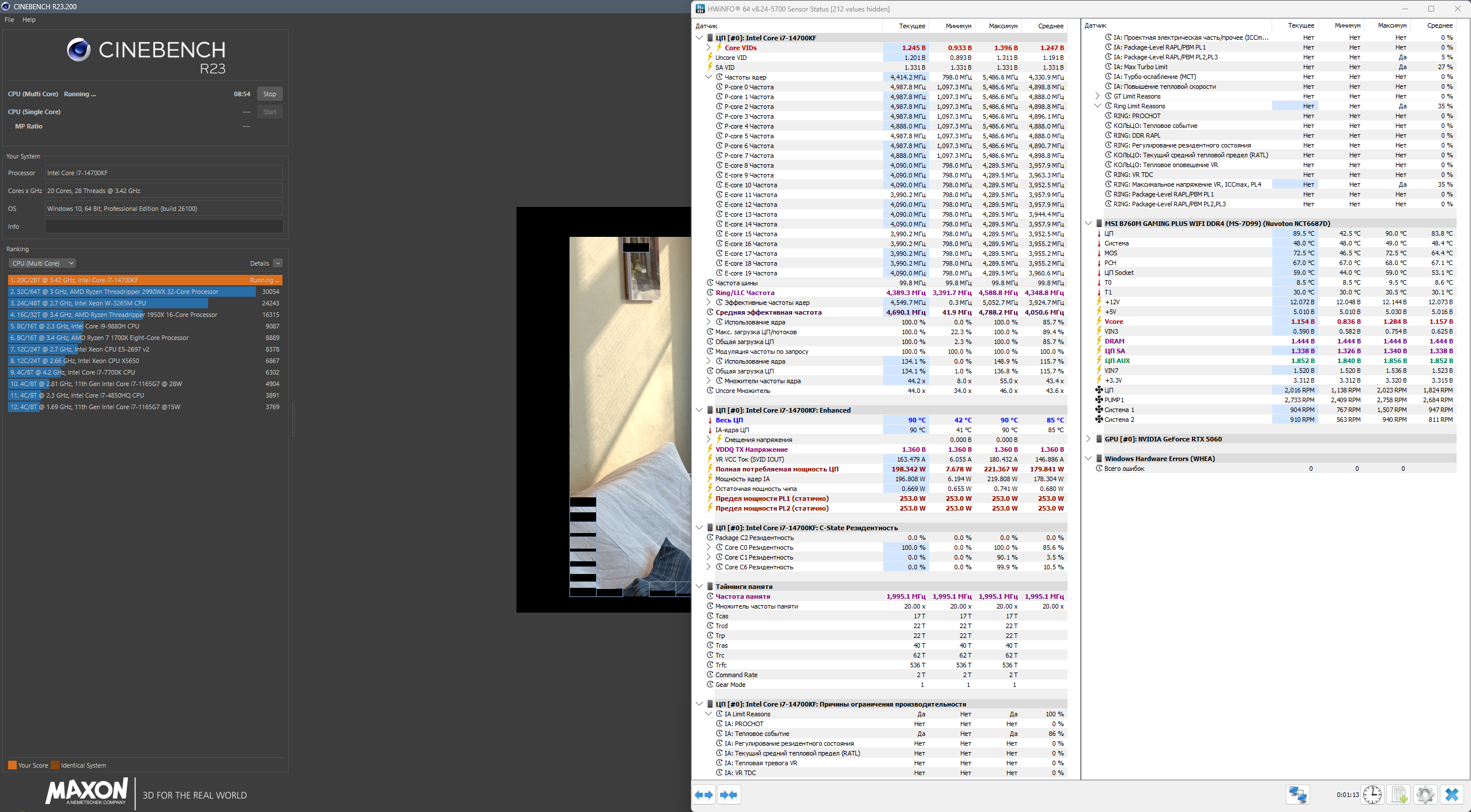Screen dimensions: 1471x812
Task: Click the Info input field
Action: (164, 226)
